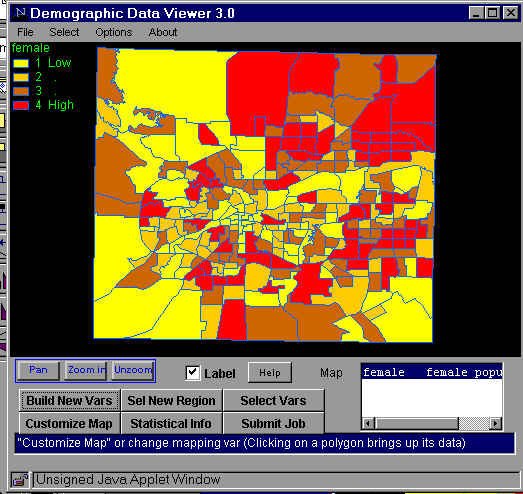This screenshot has width=523, height=494.
Task: Click the red '4 High' legend swatch
Action: [x=21, y=105]
